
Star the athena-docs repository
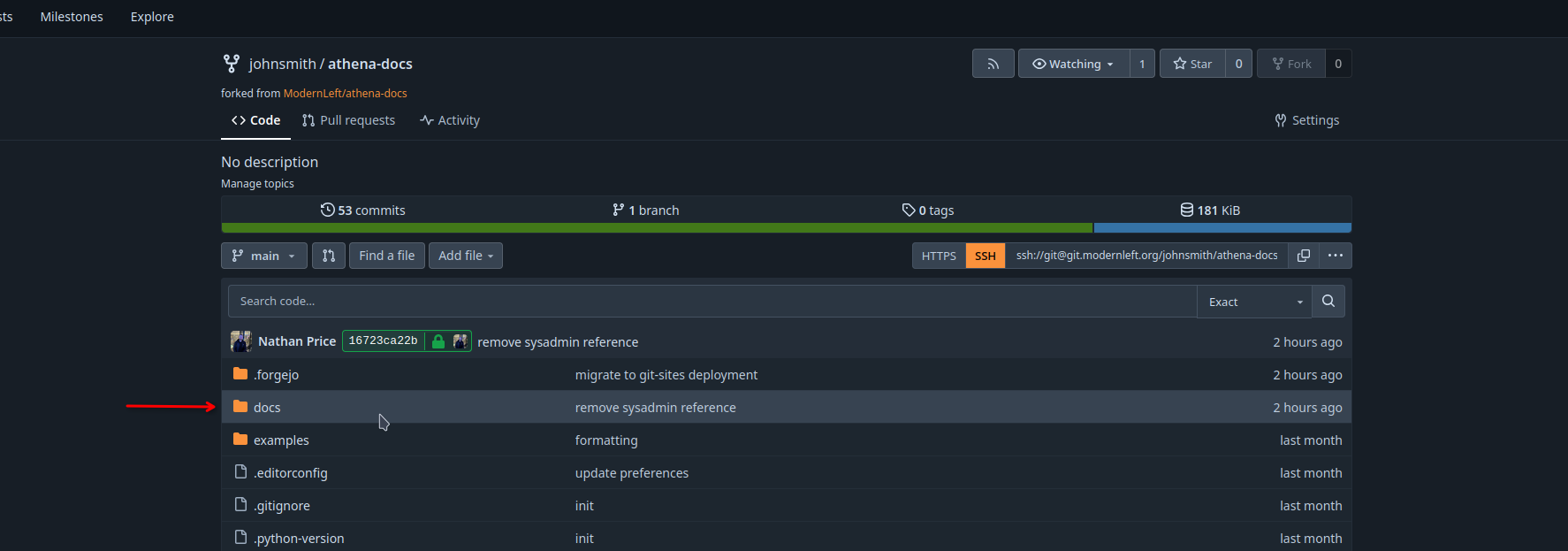pyautogui.click(x=1192, y=64)
